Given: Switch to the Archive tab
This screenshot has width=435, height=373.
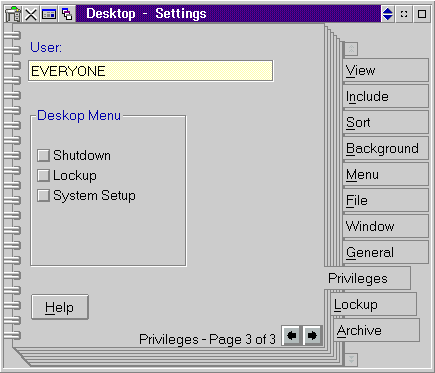Looking at the screenshot, I should pos(377,330).
